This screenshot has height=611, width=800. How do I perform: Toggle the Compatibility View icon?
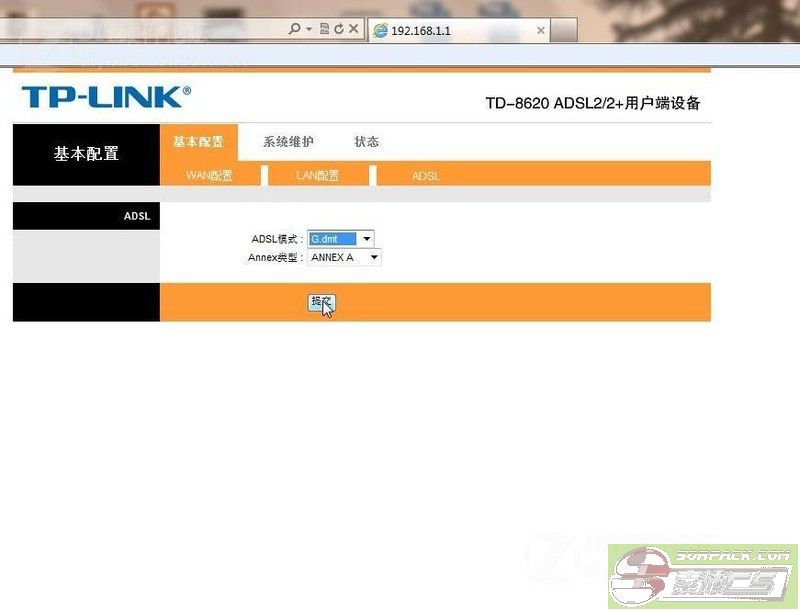324,29
